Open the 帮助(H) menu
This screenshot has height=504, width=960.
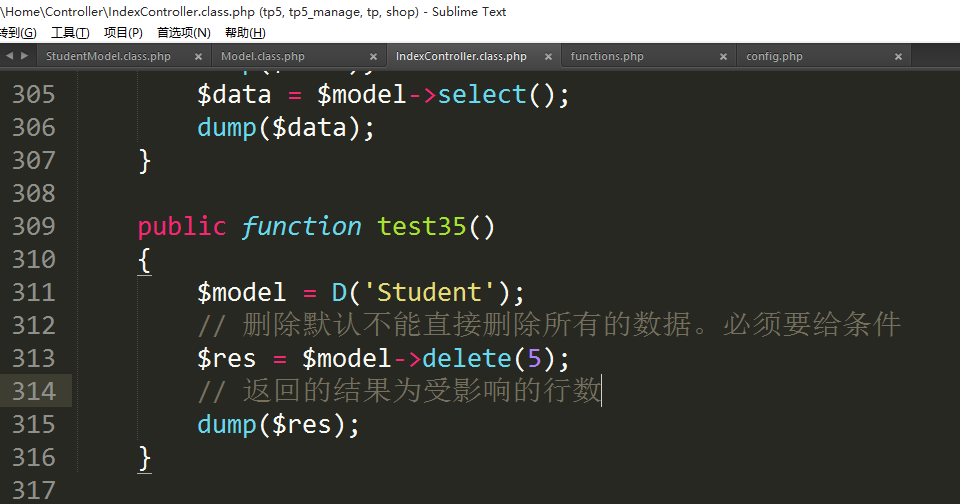point(245,33)
